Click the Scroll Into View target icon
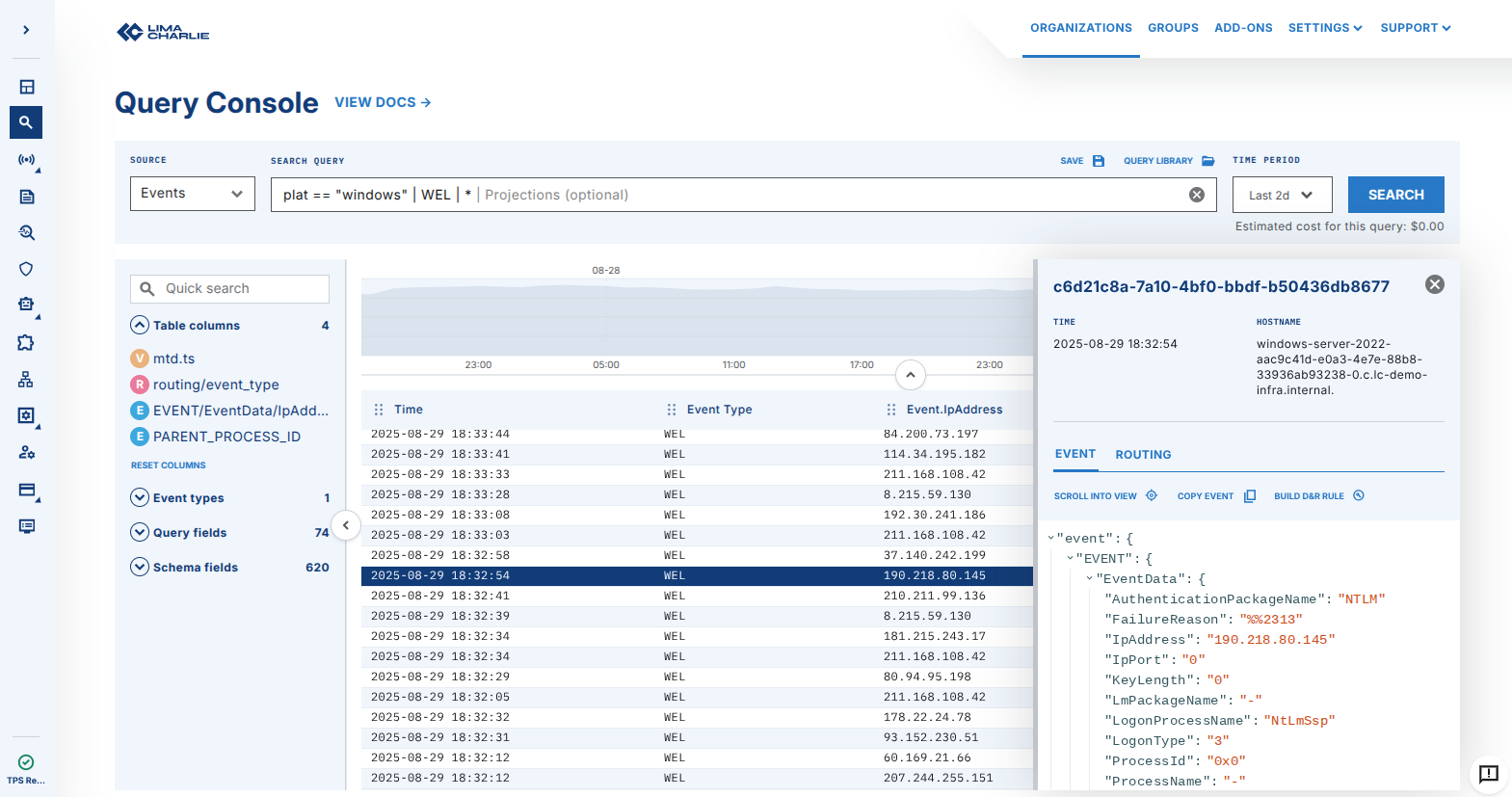This screenshot has width=1512, height=797. [1152, 496]
